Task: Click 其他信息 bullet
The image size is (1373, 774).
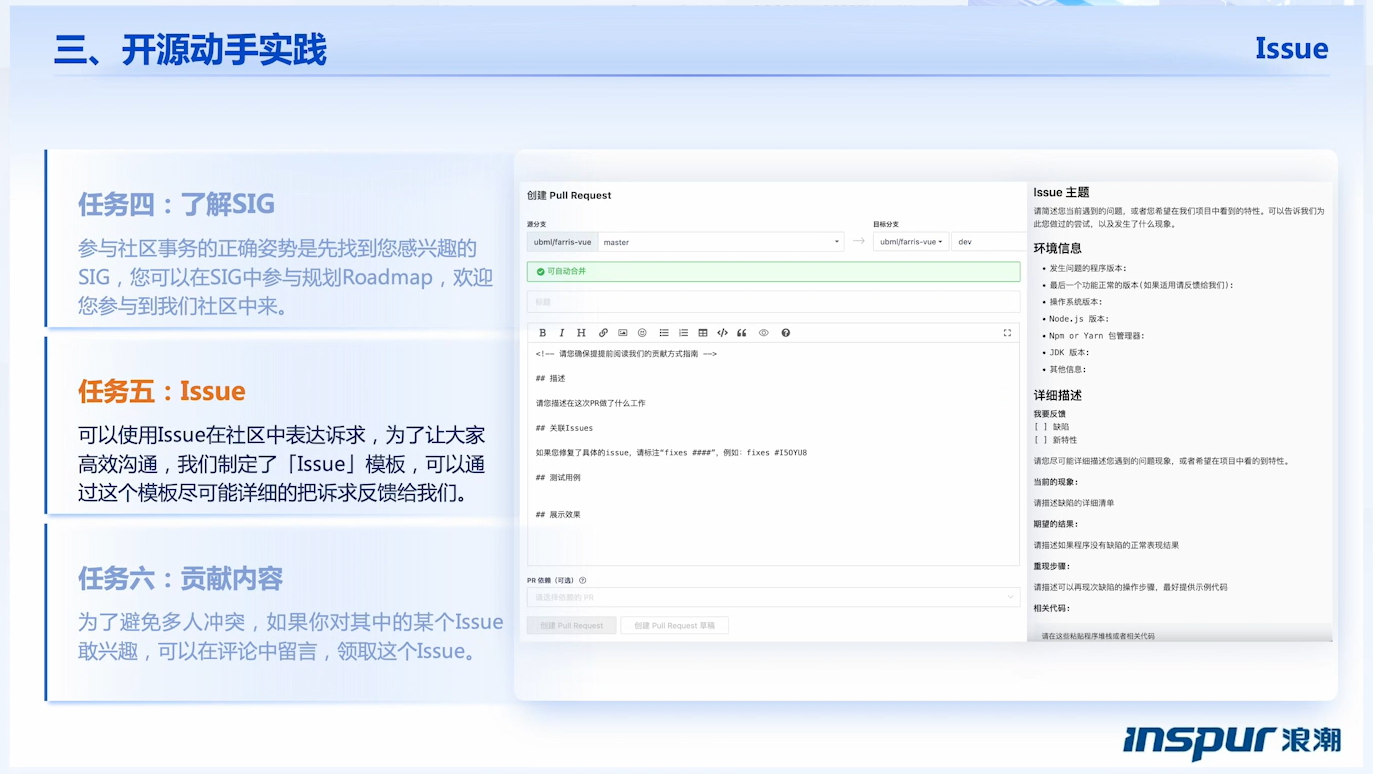Action: 1068,369
